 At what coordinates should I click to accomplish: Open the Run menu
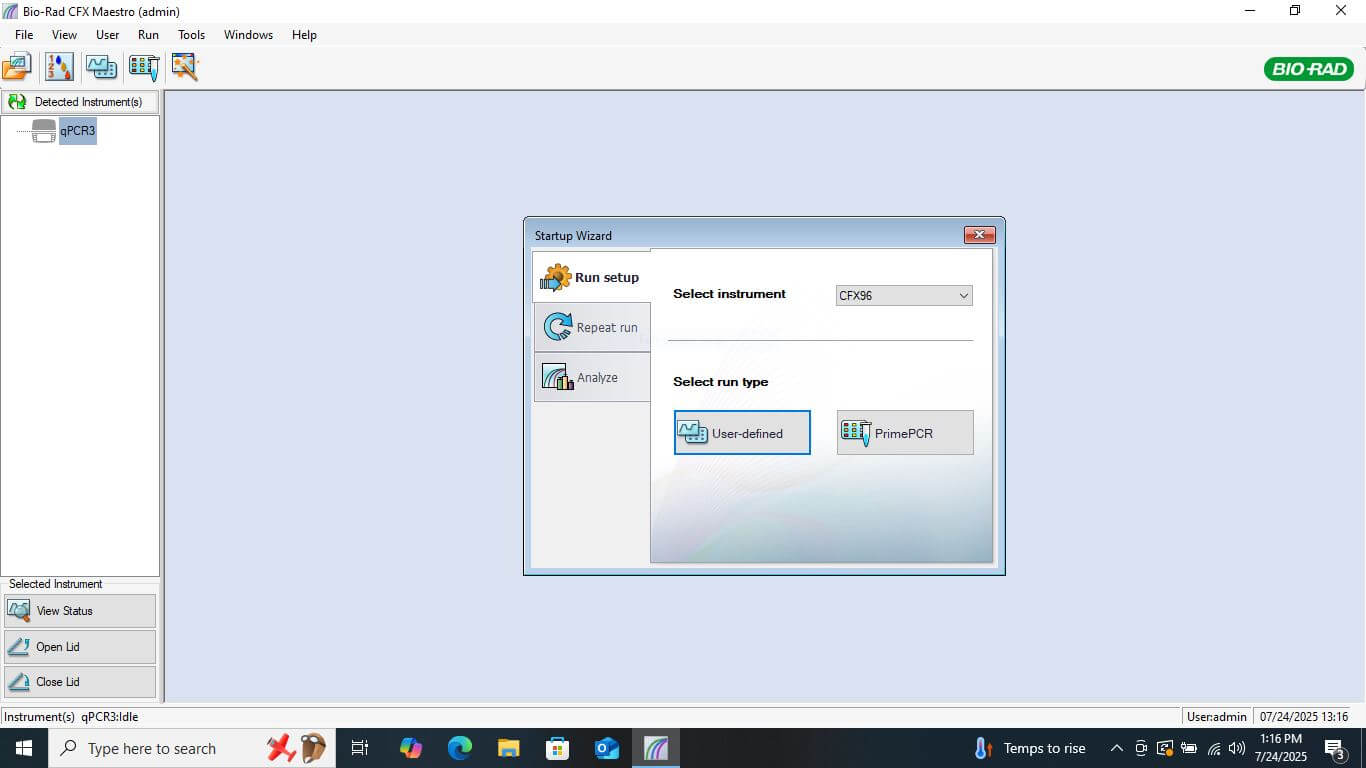point(148,35)
